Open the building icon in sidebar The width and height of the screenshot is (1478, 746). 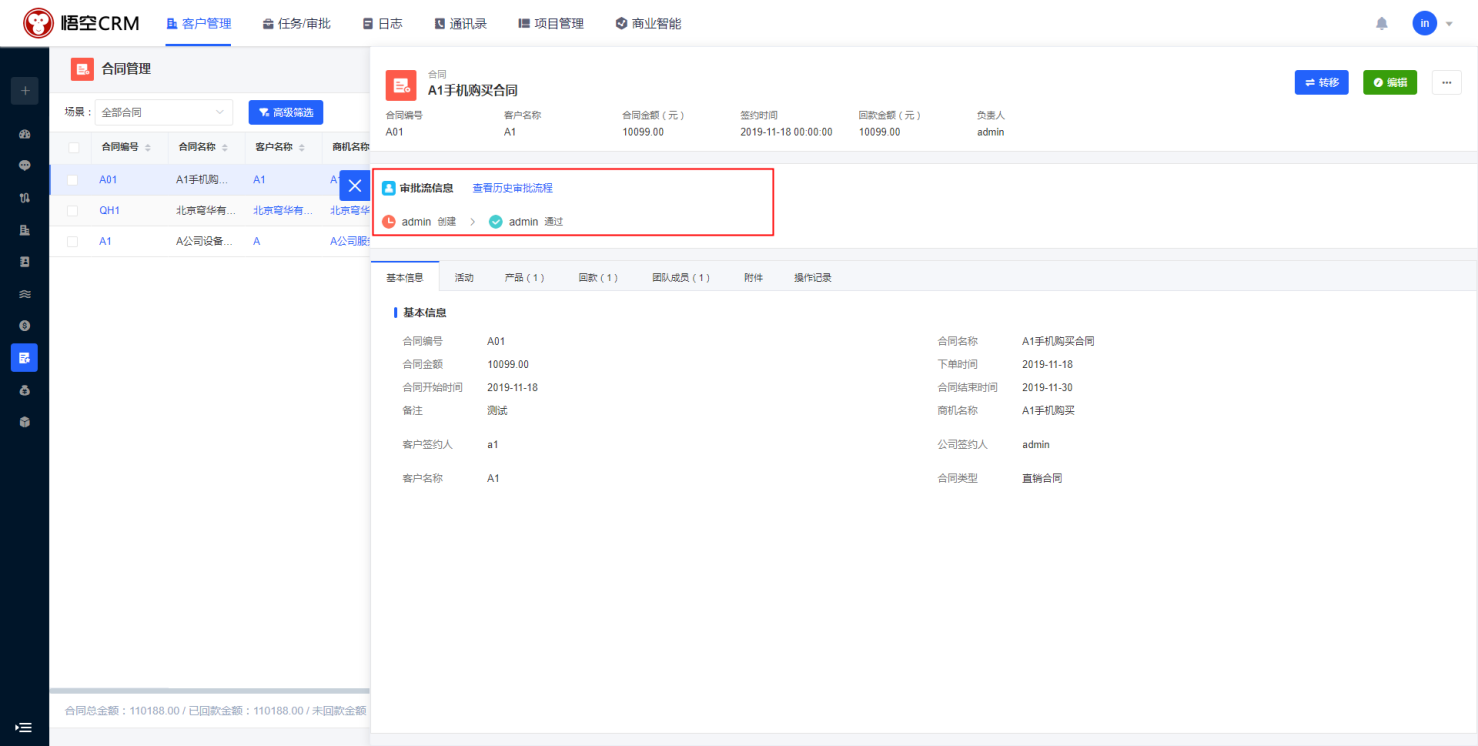24,230
